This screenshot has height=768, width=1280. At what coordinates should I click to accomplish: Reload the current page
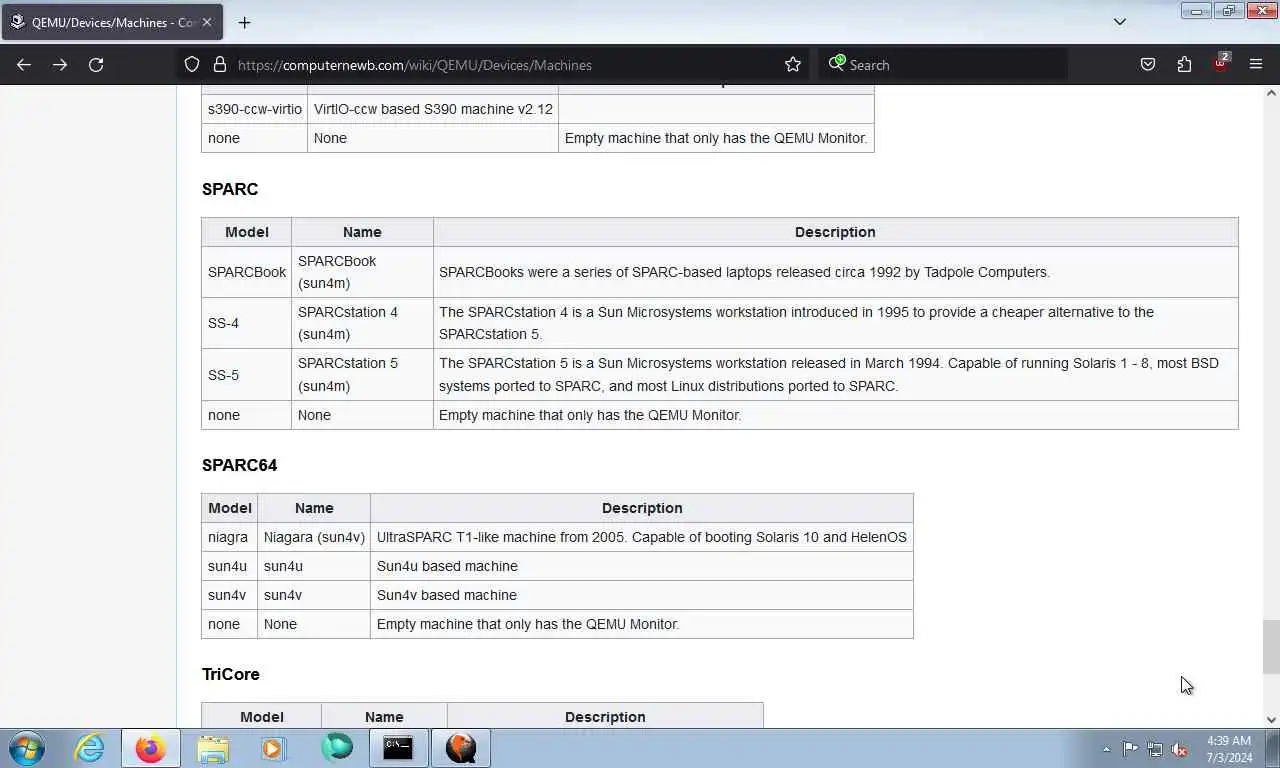click(96, 65)
